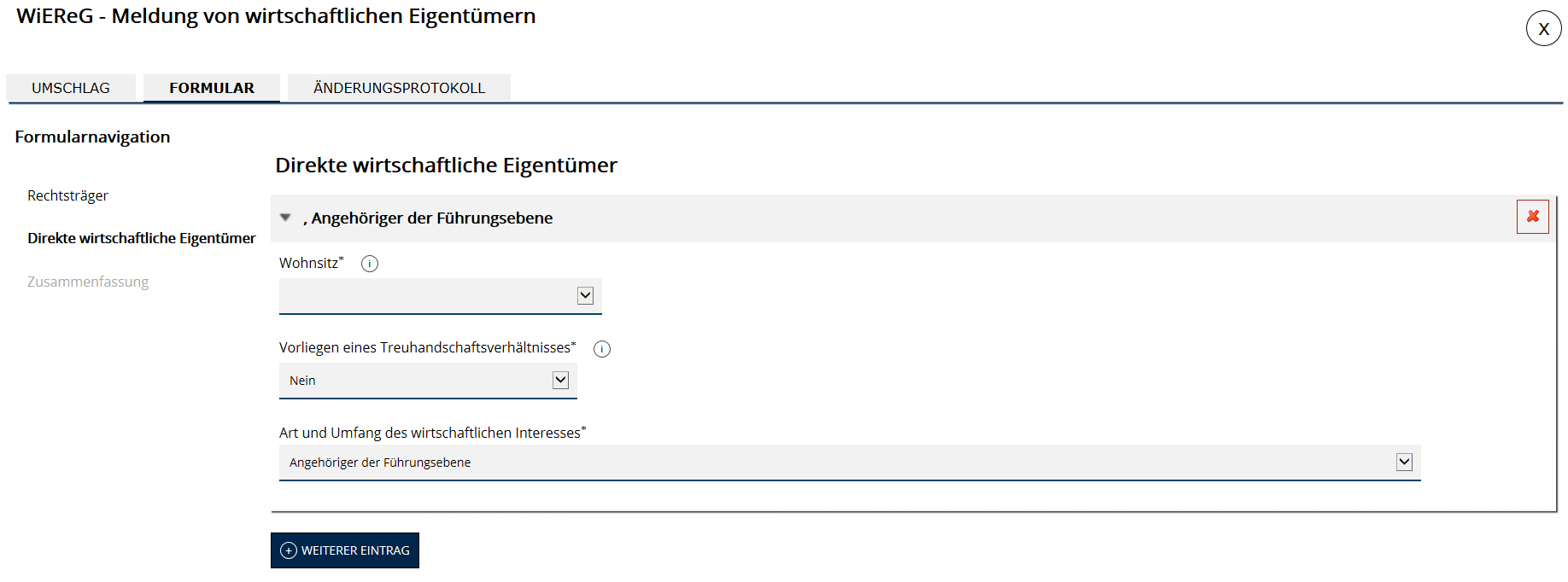Click the plus icon on WEITERER EINTRAG
Viewport: 1568px width, 582px height.
(x=289, y=550)
